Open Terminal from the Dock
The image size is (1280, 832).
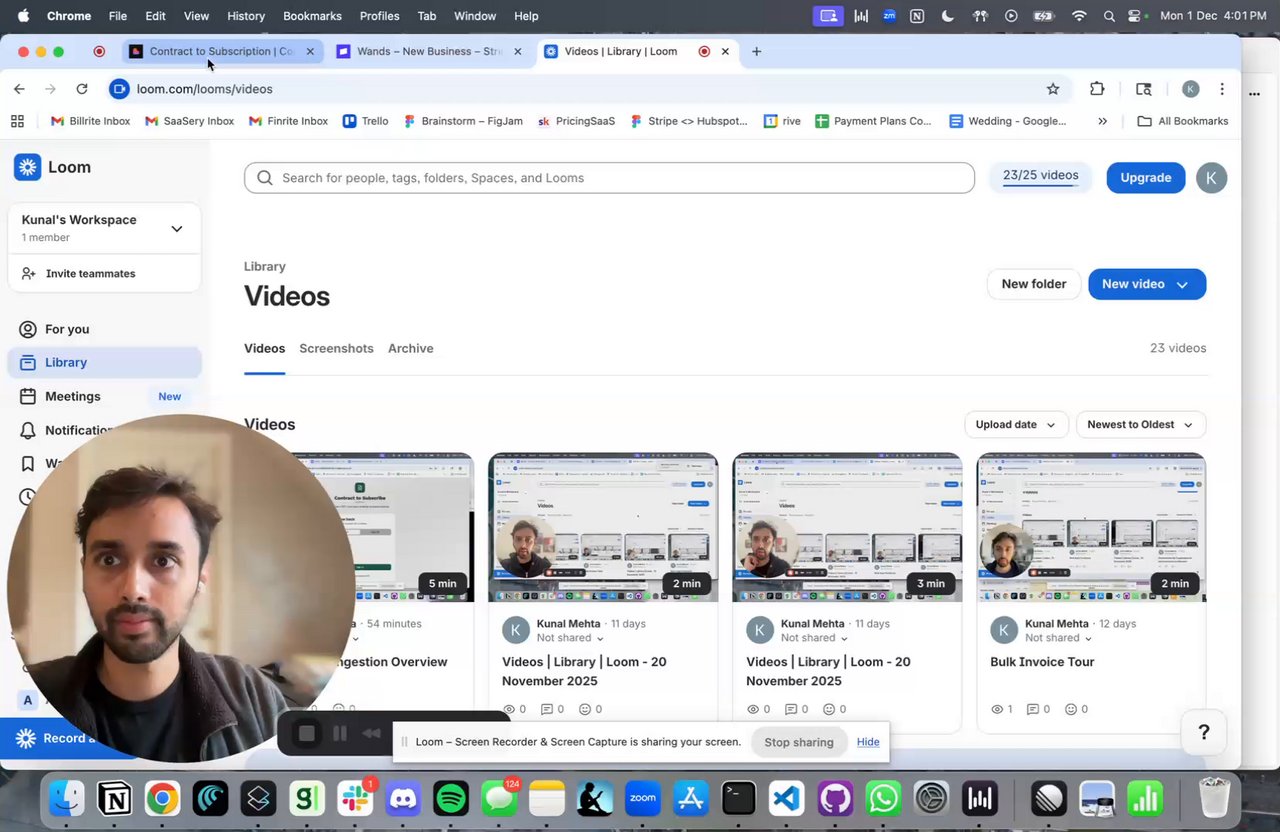[739, 798]
